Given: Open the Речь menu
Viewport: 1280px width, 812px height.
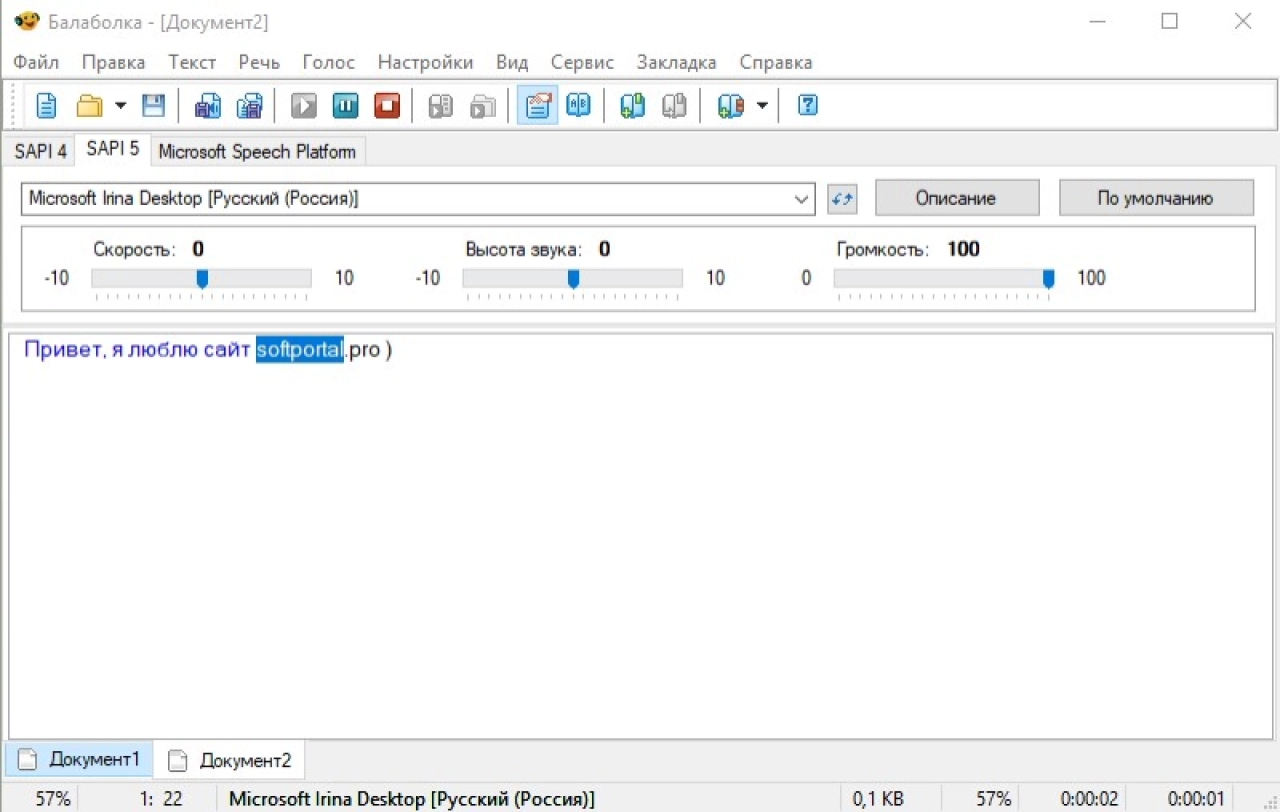Looking at the screenshot, I should click(x=259, y=62).
